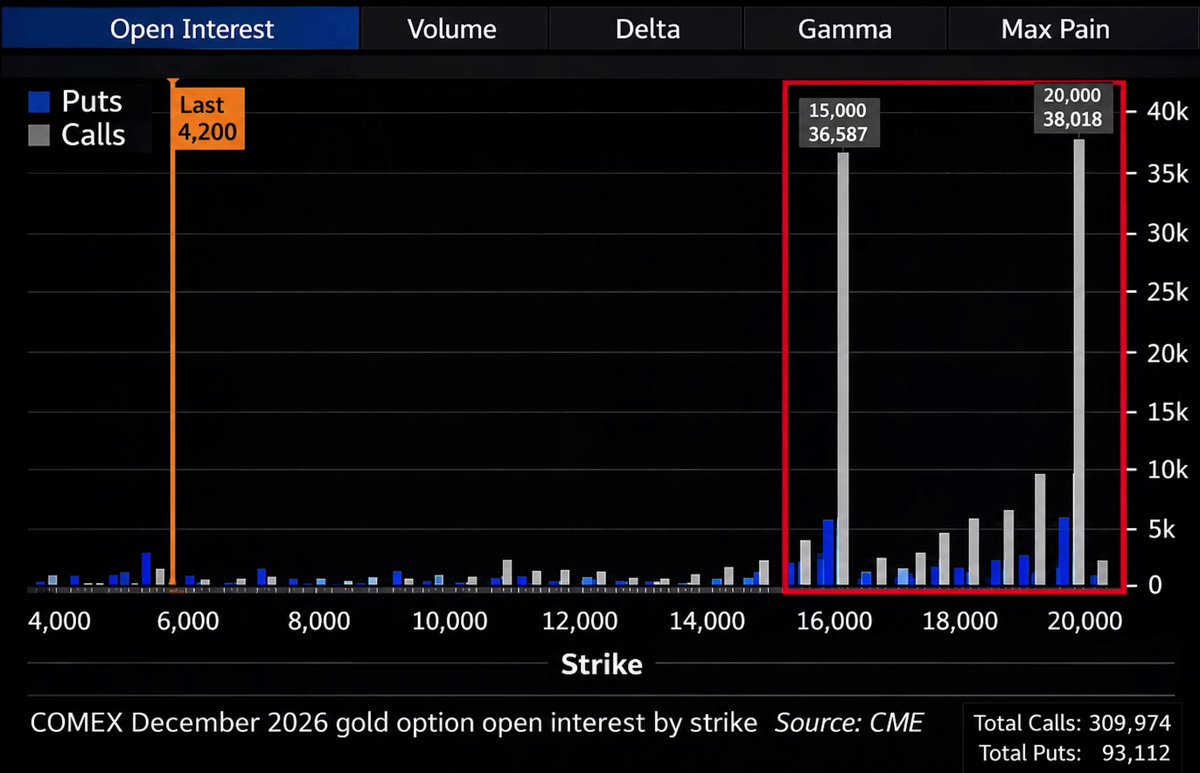Click the 6,000 strike axis label
This screenshot has width=1200, height=773.
pos(188,622)
